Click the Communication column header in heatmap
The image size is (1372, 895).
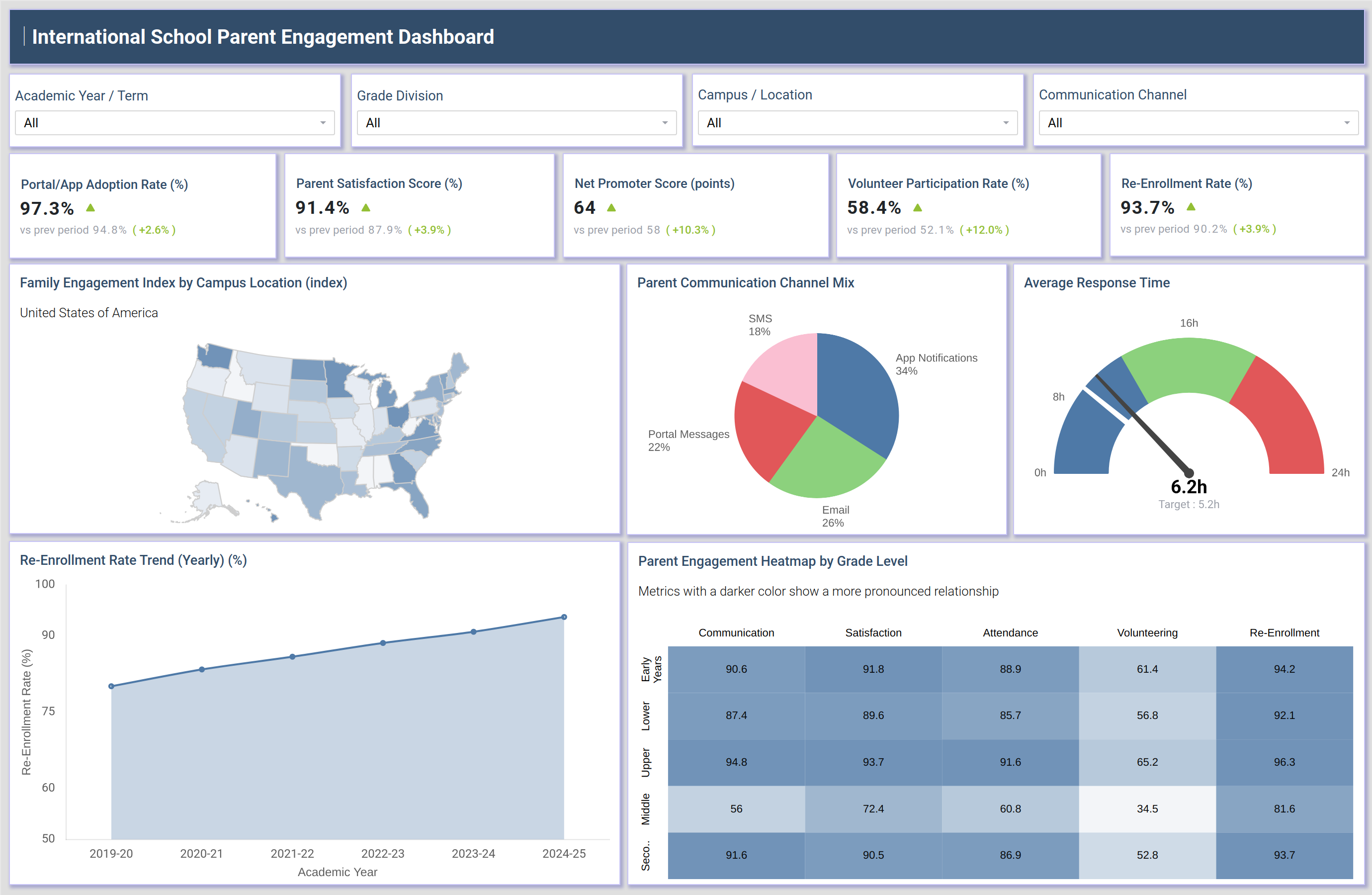coord(736,632)
